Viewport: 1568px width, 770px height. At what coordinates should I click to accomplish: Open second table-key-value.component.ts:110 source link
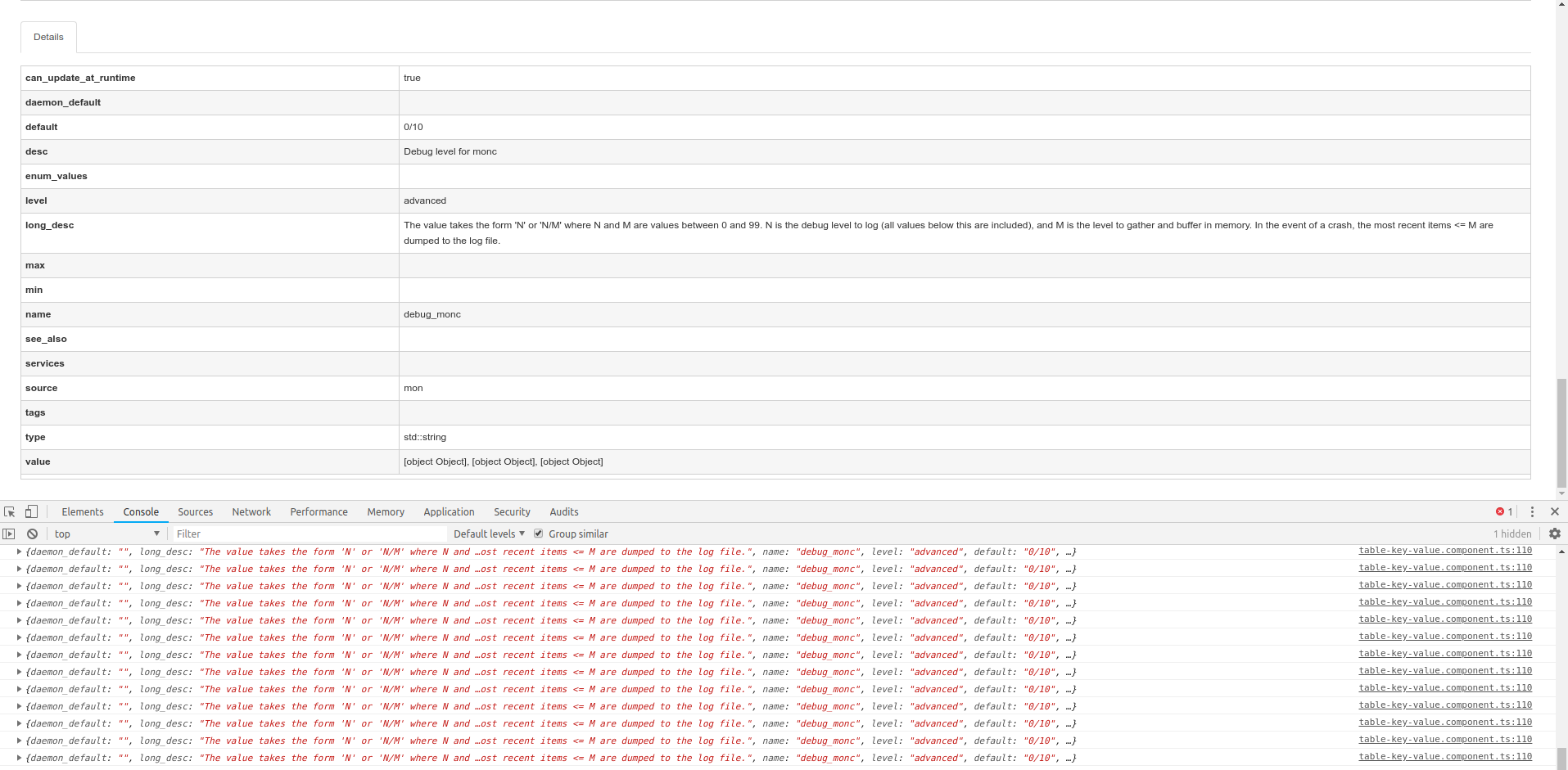[1445, 567]
